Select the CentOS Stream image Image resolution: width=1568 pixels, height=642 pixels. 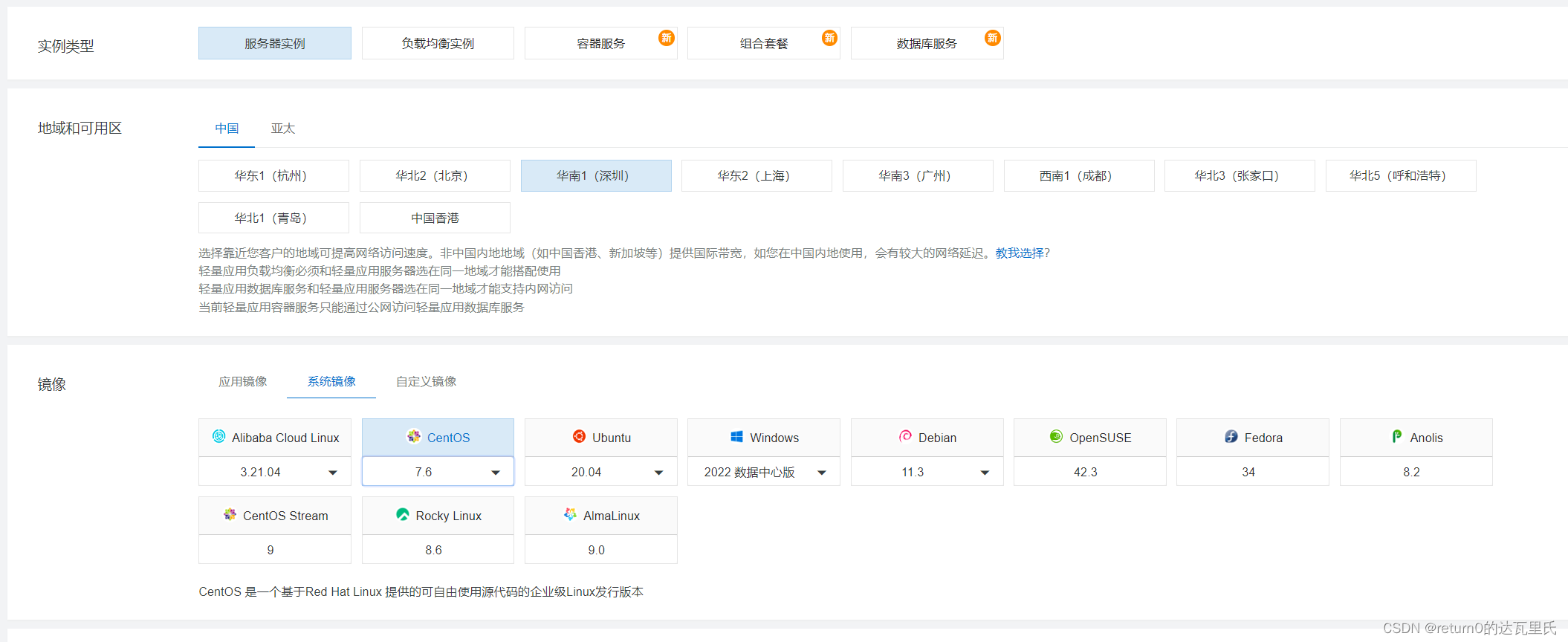(275, 516)
